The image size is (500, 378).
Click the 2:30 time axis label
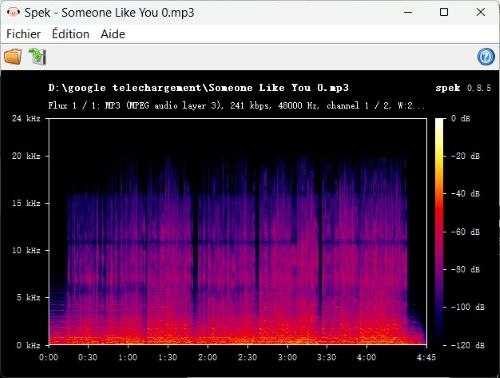click(247, 357)
